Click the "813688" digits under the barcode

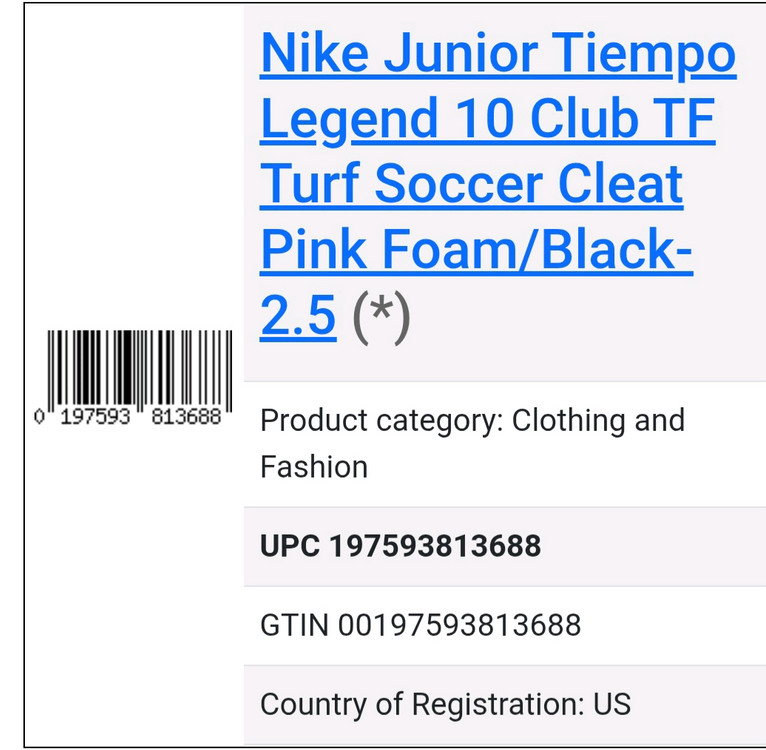pos(186,417)
